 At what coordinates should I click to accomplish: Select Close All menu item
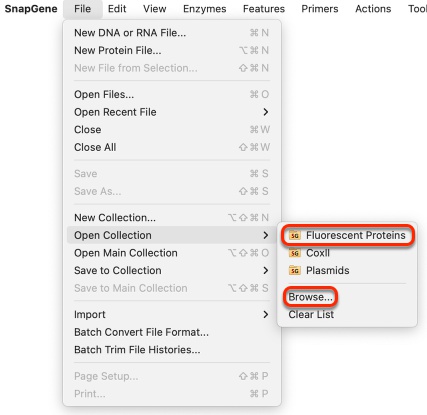click(x=171, y=147)
